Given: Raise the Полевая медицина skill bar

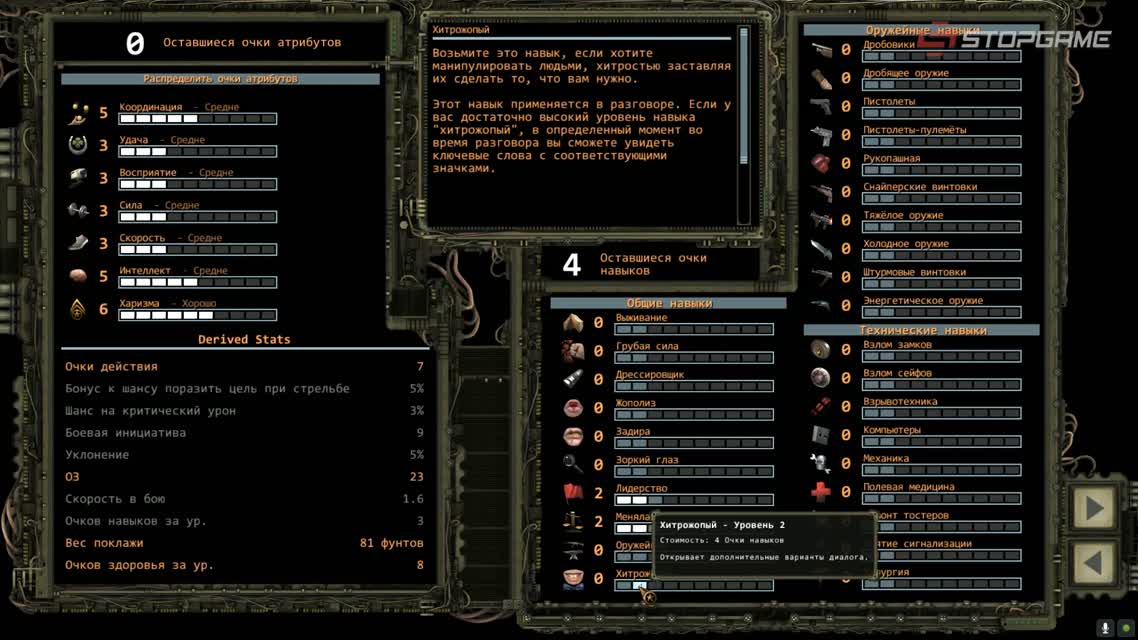Looking at the screenshot, I should tap(942, 499).
